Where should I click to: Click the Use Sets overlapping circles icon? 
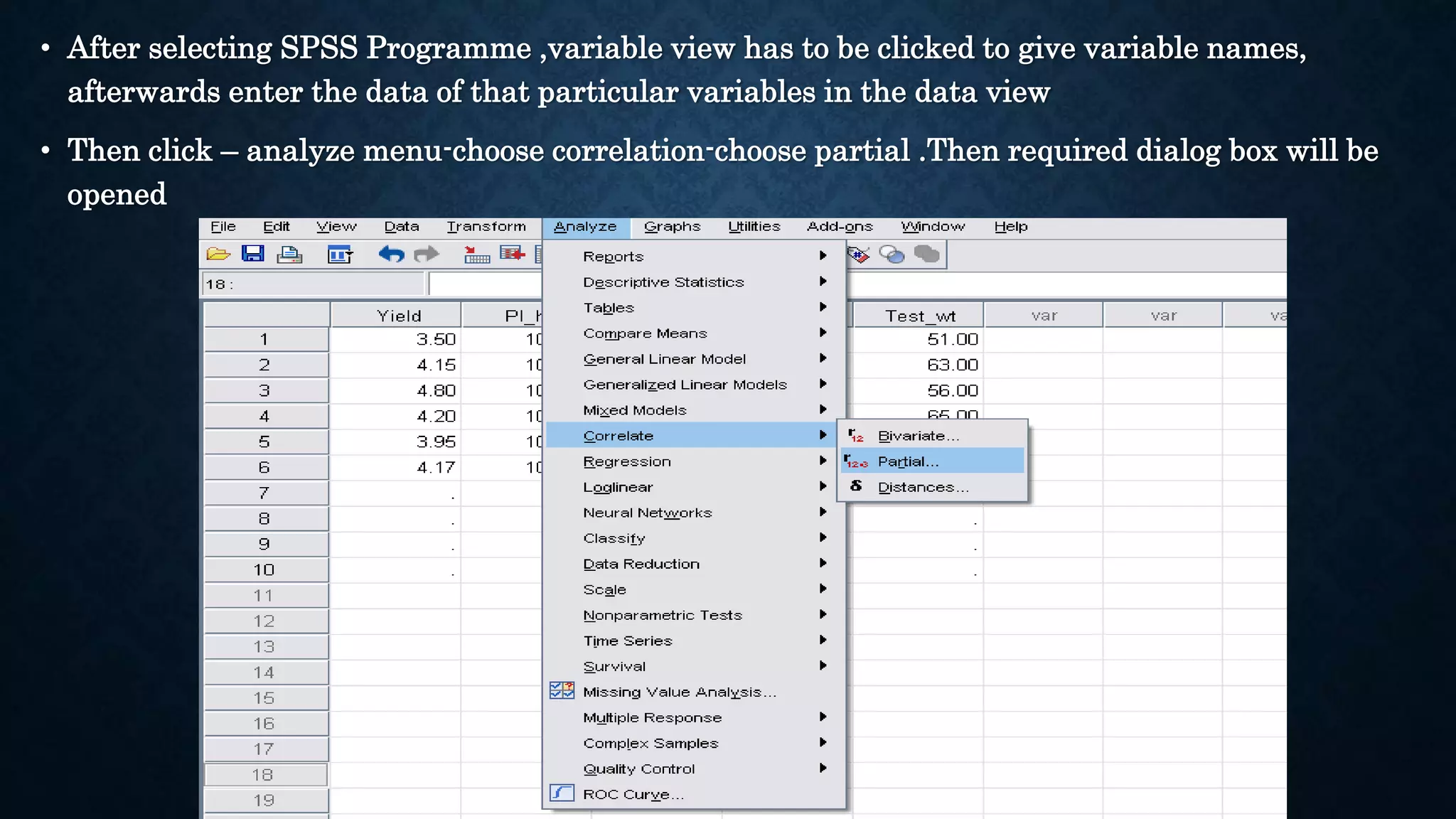[892, 254]
